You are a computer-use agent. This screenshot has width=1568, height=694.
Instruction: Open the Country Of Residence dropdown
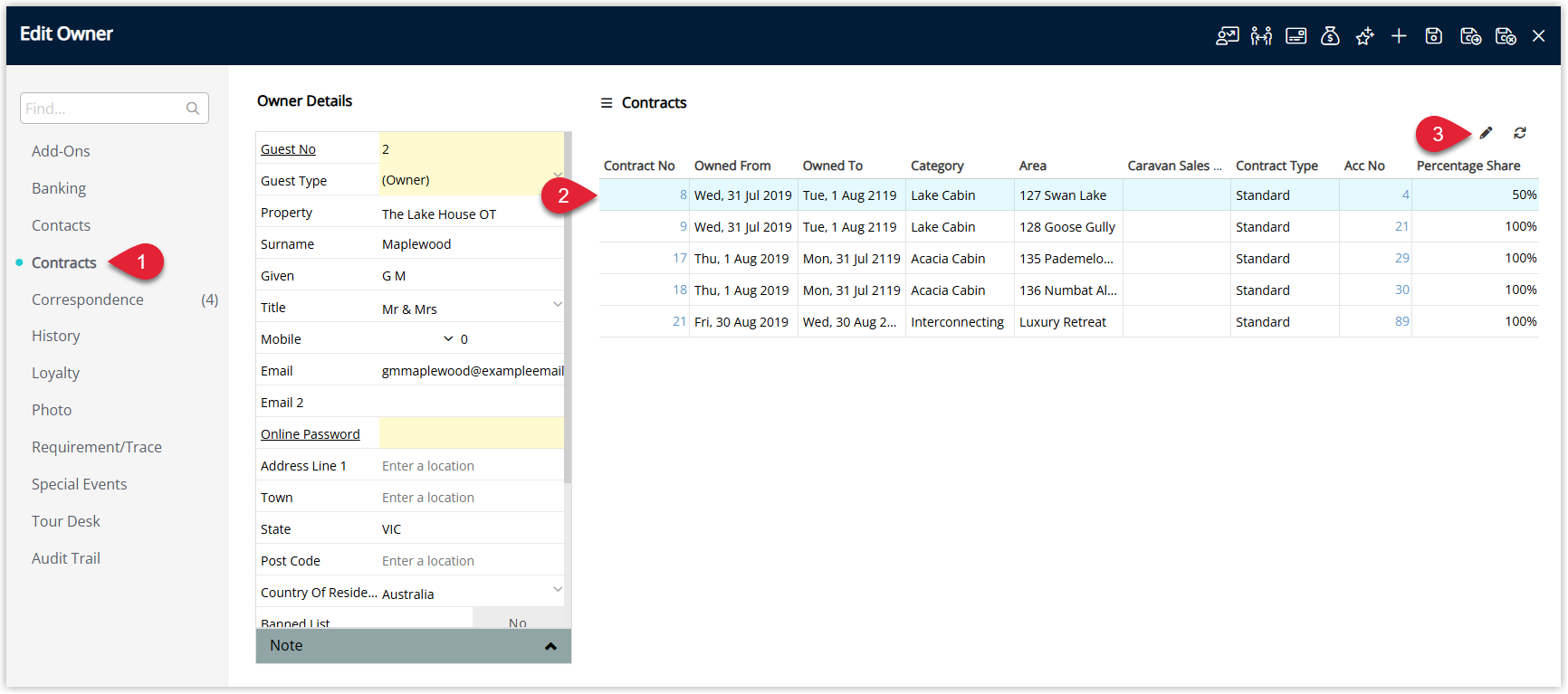tap(558, 589)
